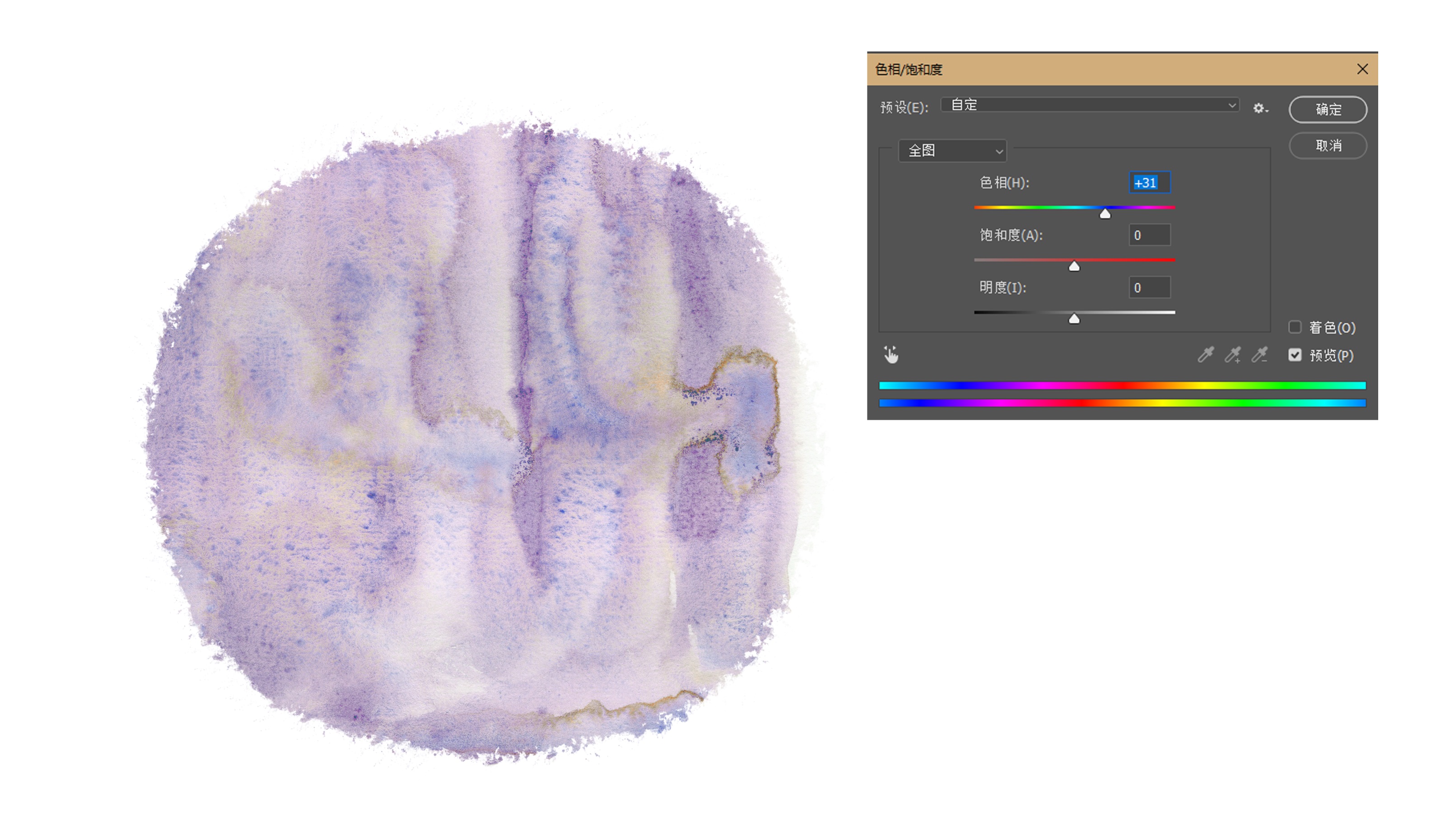Select the subtract-from-sample eyedropper tool
Viewport: 1436px width, 840px height.
coord(1259,355)
